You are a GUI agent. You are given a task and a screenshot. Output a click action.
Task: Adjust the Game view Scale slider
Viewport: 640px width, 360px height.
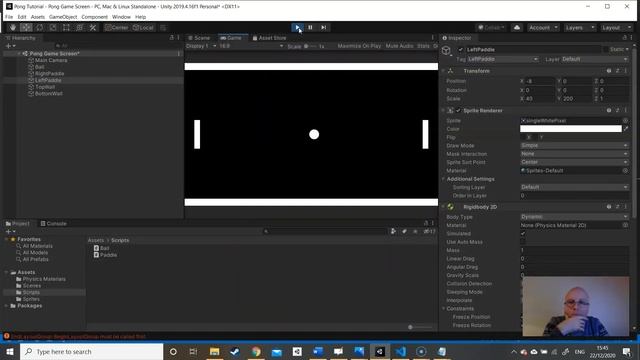point(310,46)
